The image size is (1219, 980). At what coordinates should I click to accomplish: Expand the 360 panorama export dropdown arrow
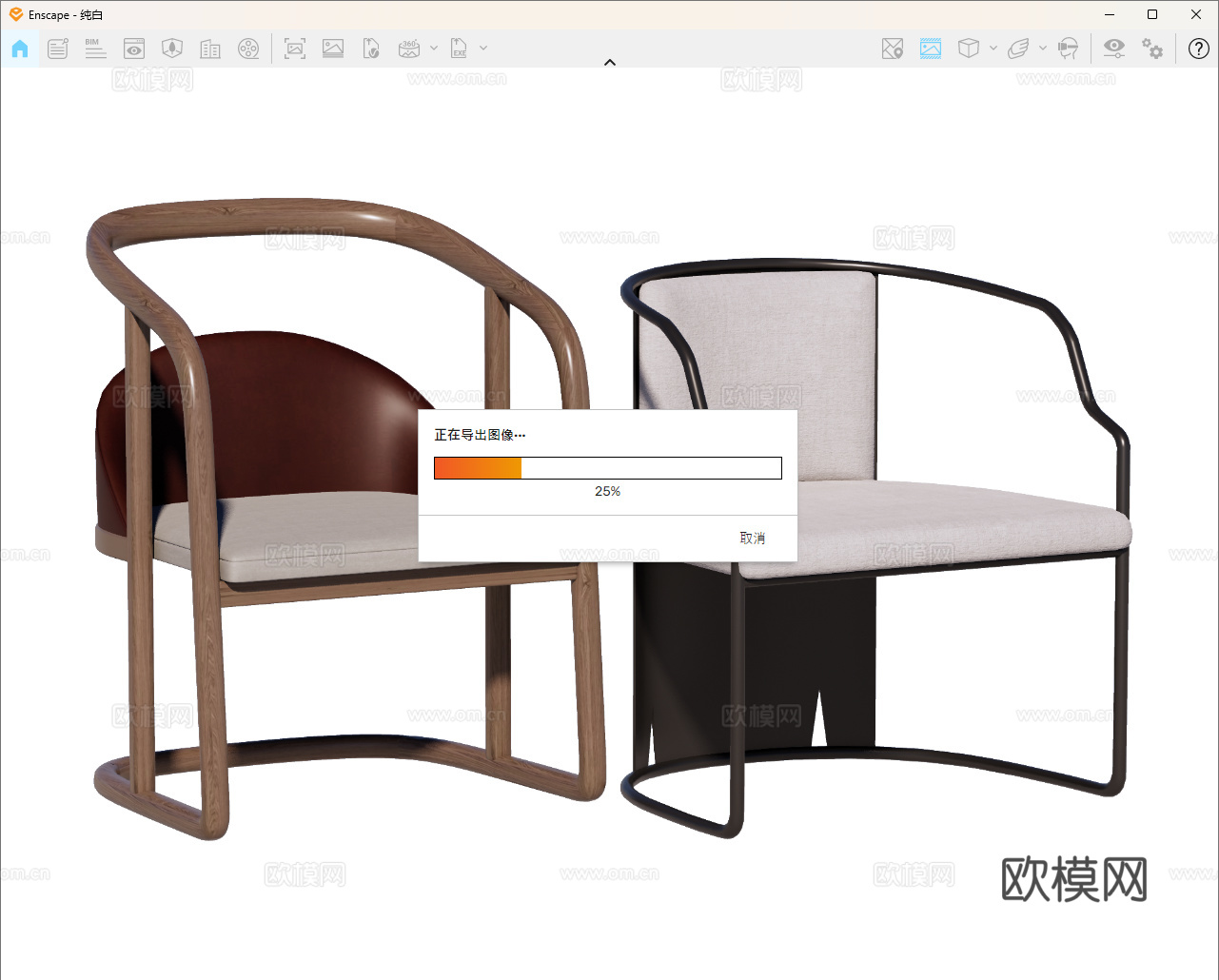click(434, 49)
